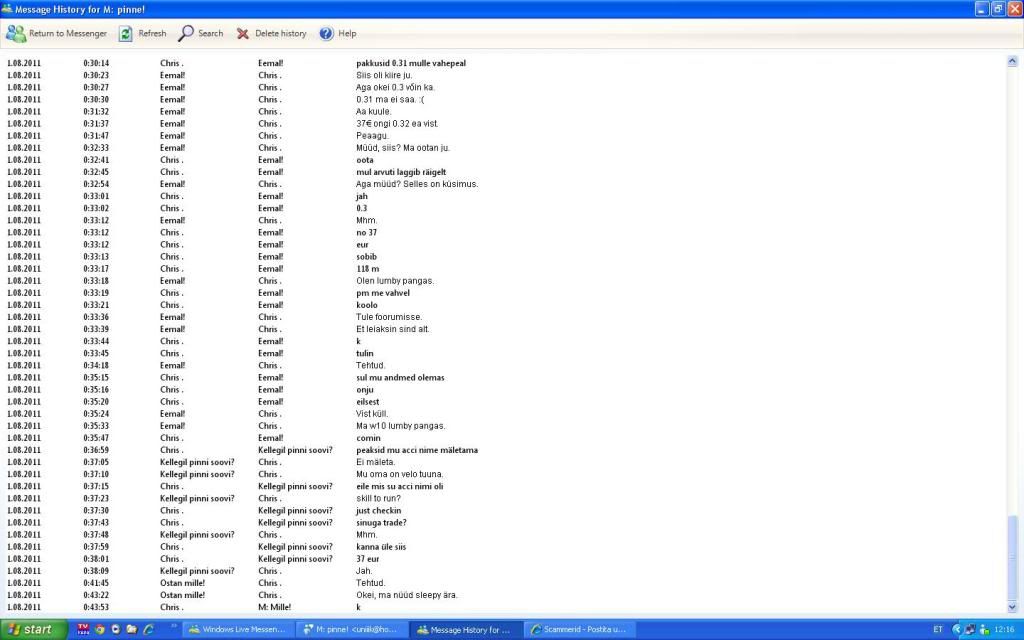
Task: Click the Return to Messenger people icon
Action: [16, 33]
